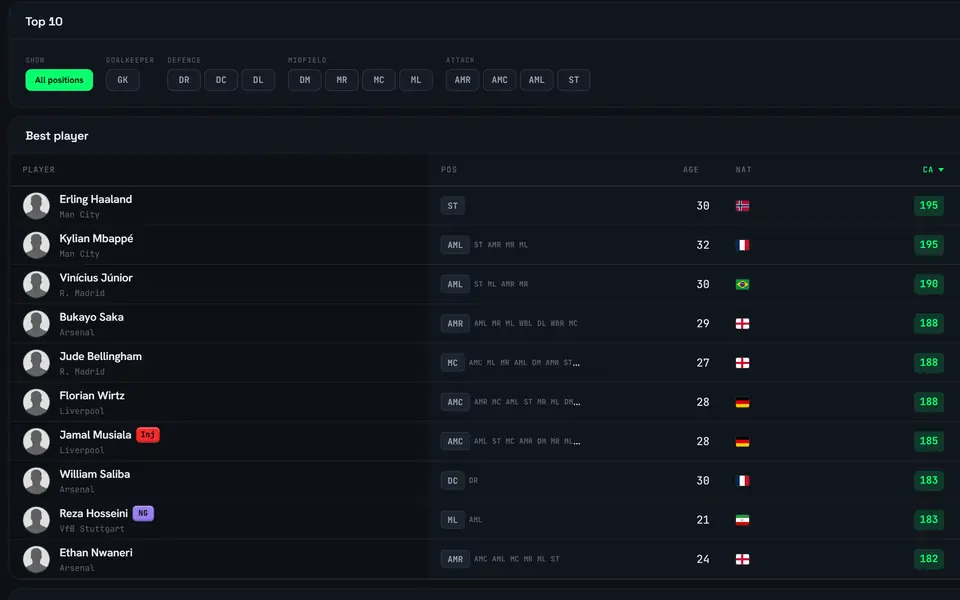960x600 pixels.
Task: Click Kylian Mbappé's avatar icon
Action: [36, 245]
